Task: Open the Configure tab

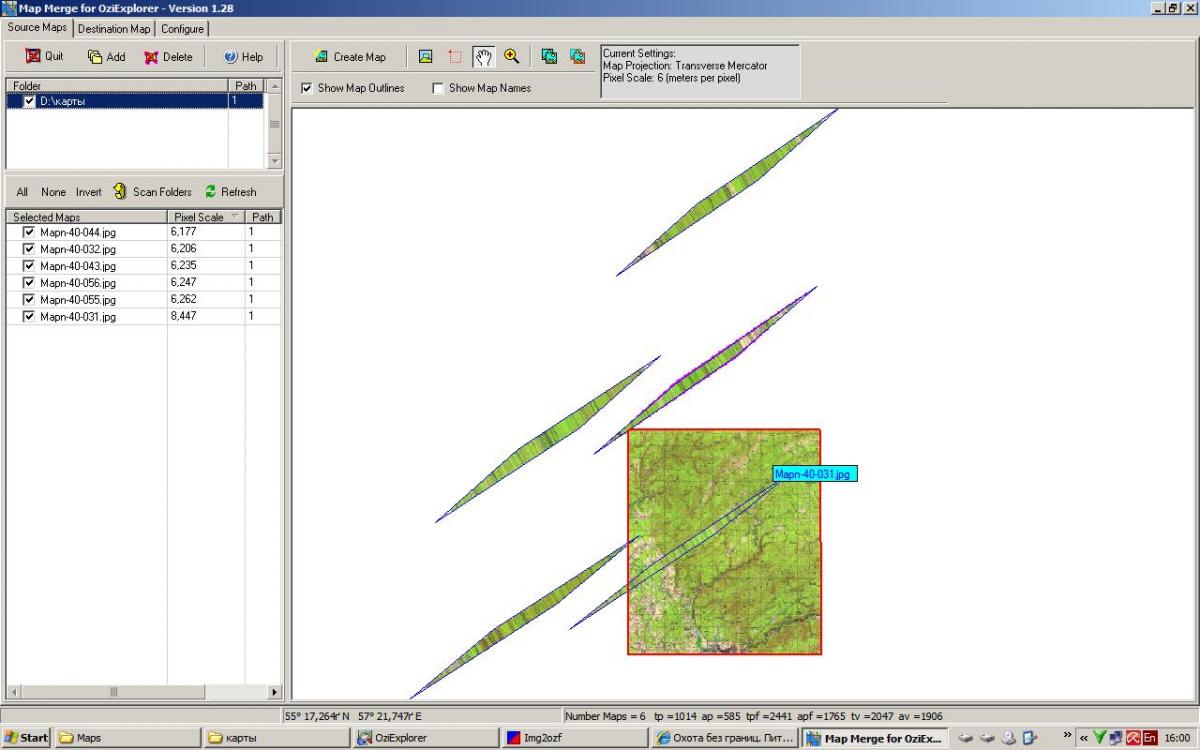Action: (182, 29)
